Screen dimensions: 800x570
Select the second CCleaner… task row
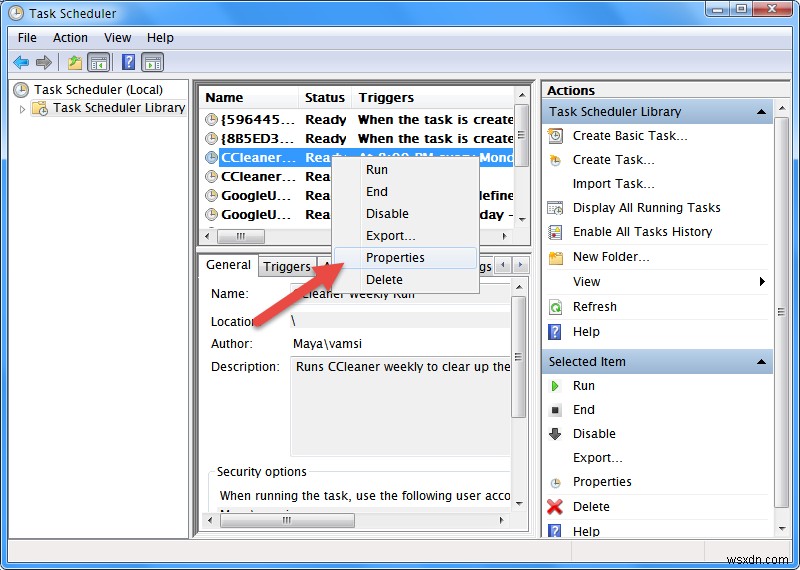coord(269,177)
